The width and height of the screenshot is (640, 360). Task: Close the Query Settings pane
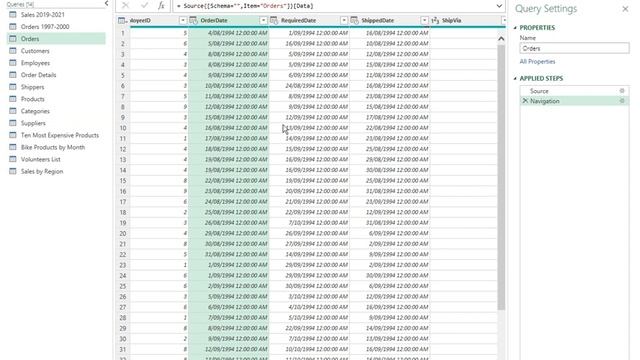(625, 9)
